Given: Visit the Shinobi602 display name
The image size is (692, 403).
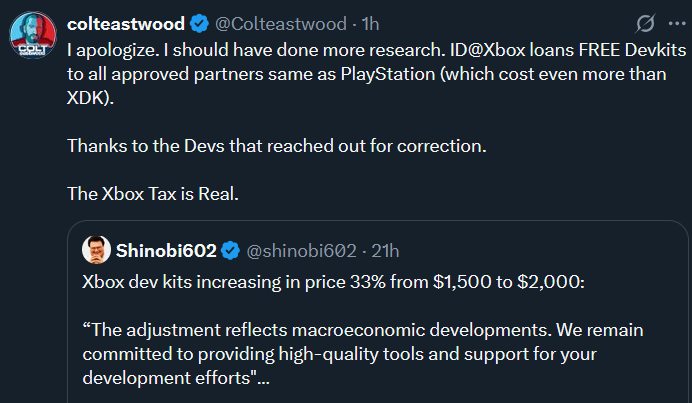Looking at the screenshot, I should pos(166,249).
